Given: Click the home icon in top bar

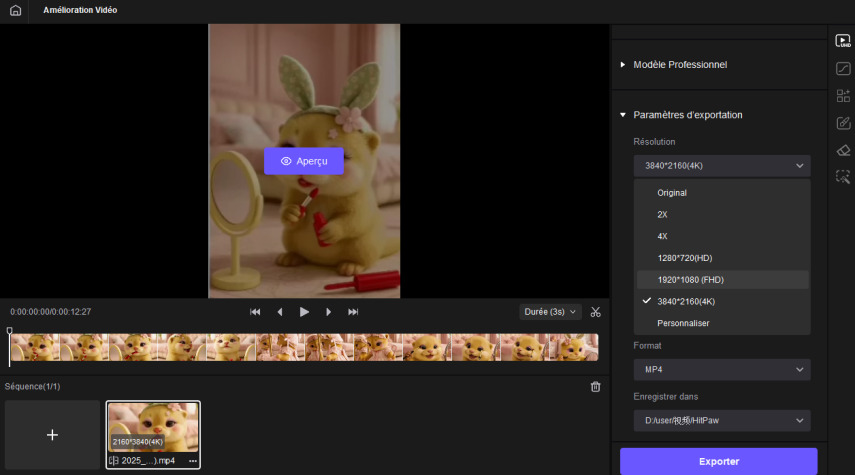Looking at the screenshot, I should (x=15, y=10).
